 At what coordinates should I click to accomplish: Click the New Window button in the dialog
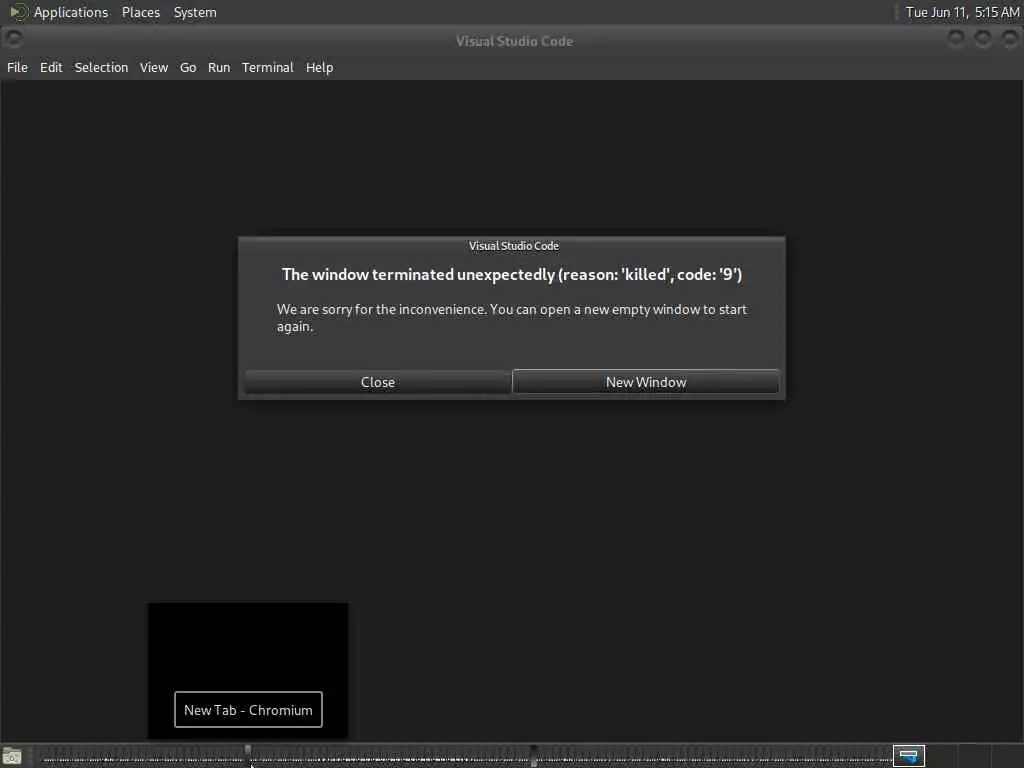click(645, 382)
